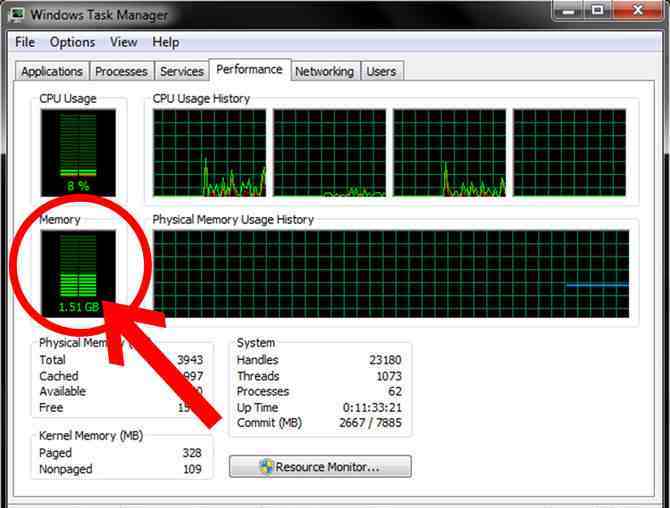Click the Kernel Memory Paged value 328

click(x=192, y=453)
